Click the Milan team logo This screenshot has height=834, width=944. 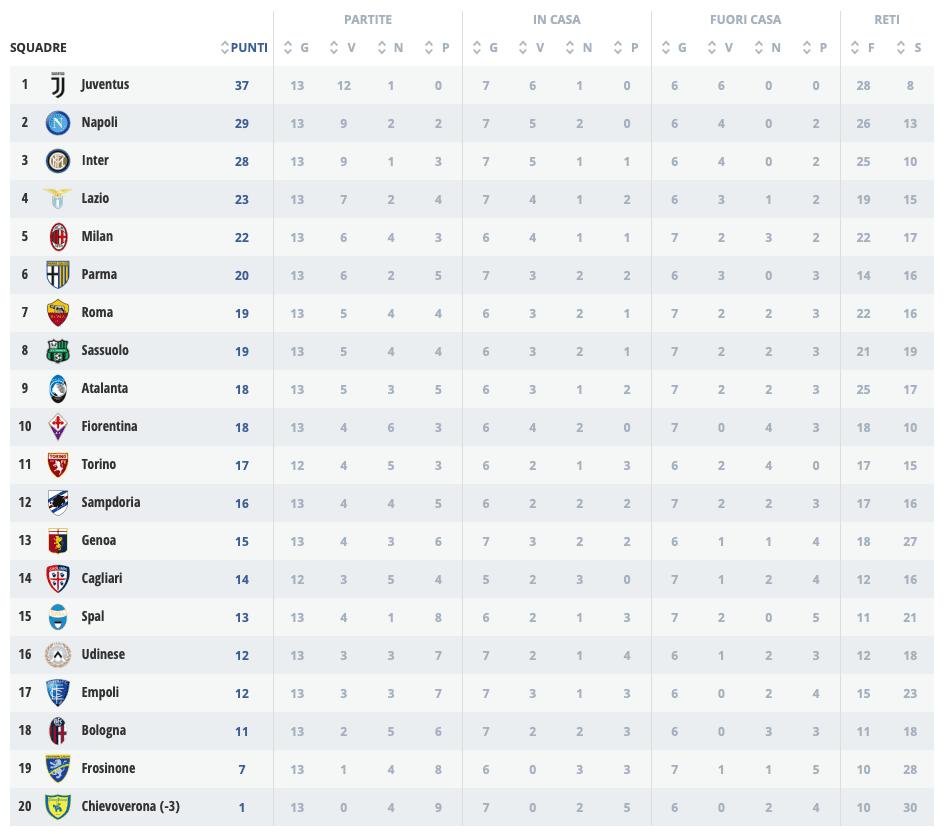[x=57, y=237]
